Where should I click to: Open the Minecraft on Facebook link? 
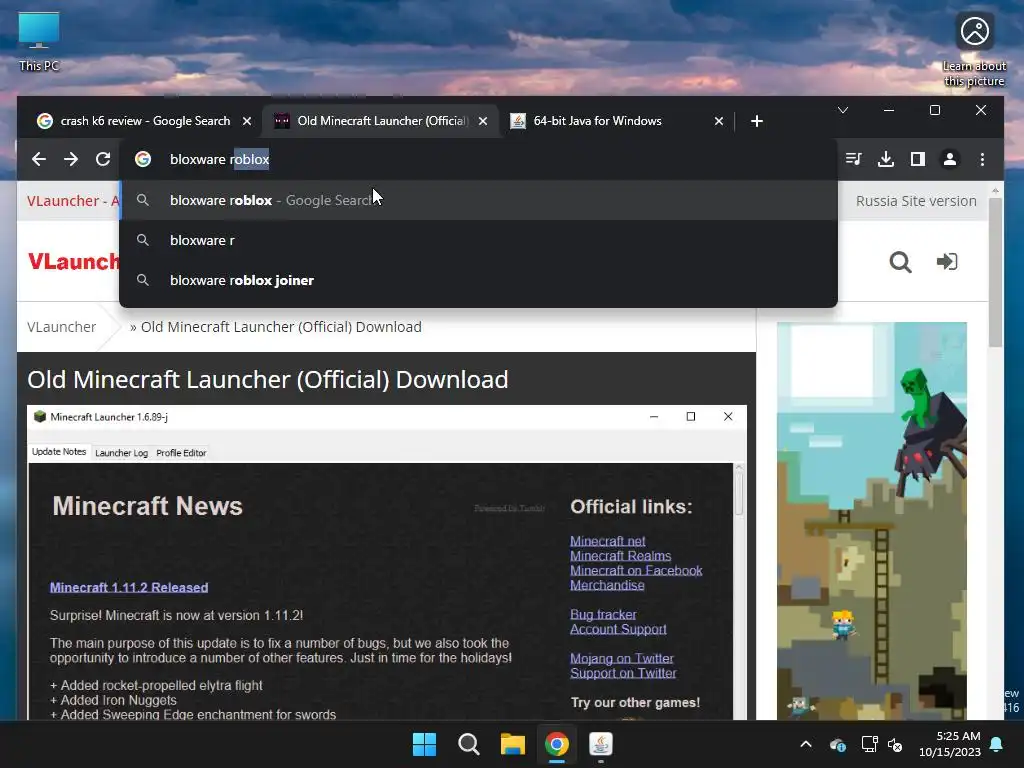pyautogui.click(x=636, y=571)
